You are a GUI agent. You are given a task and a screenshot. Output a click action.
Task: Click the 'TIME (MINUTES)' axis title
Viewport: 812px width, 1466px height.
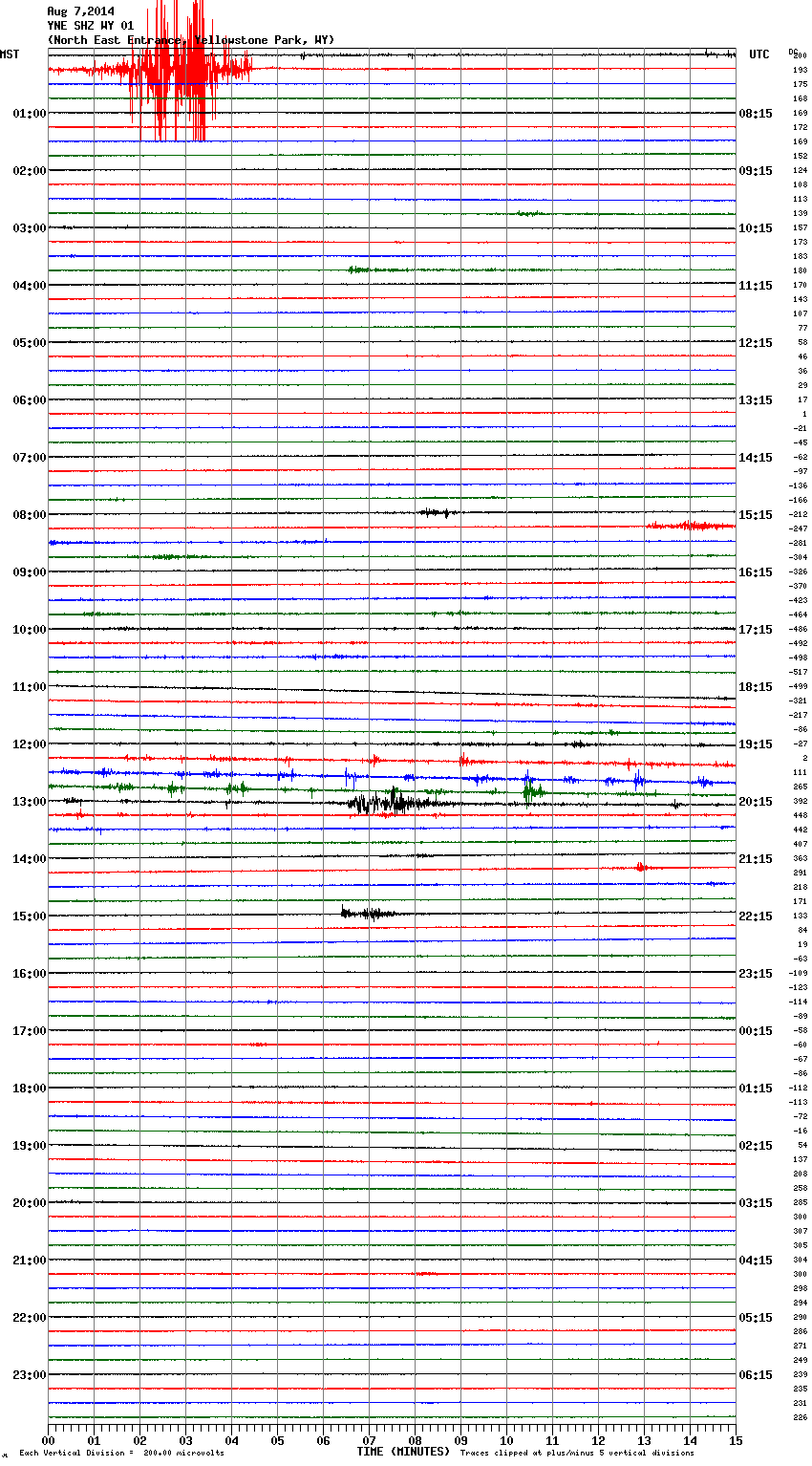click(403, 1452)
